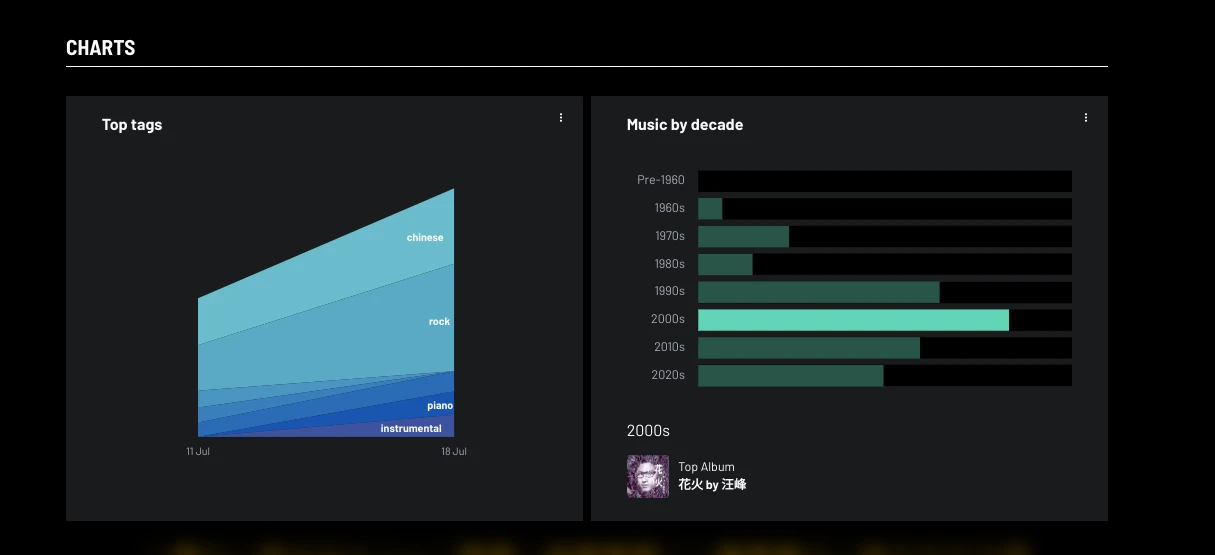Click the Top tags card title
This screenshot has height=555, width=1215.
point(132,125)
